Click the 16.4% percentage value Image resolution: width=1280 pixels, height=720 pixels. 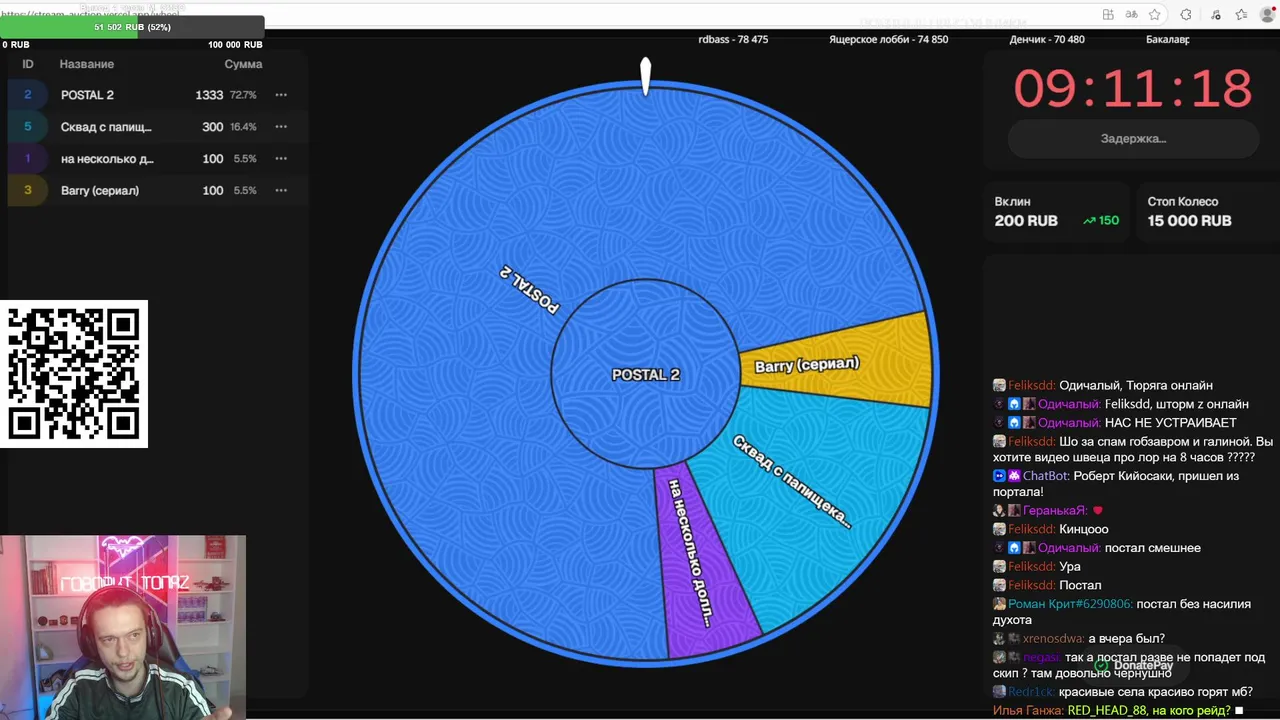coord(243,127)
